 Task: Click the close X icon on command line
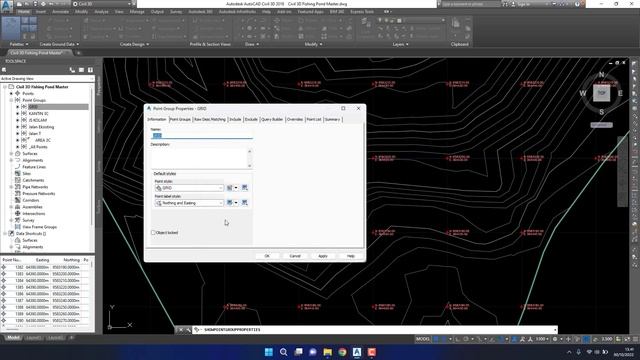181,329
